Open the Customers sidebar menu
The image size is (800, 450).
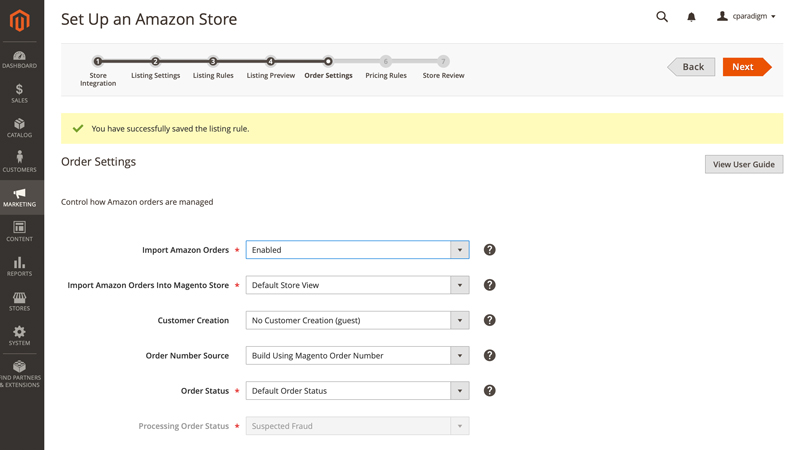19,162
